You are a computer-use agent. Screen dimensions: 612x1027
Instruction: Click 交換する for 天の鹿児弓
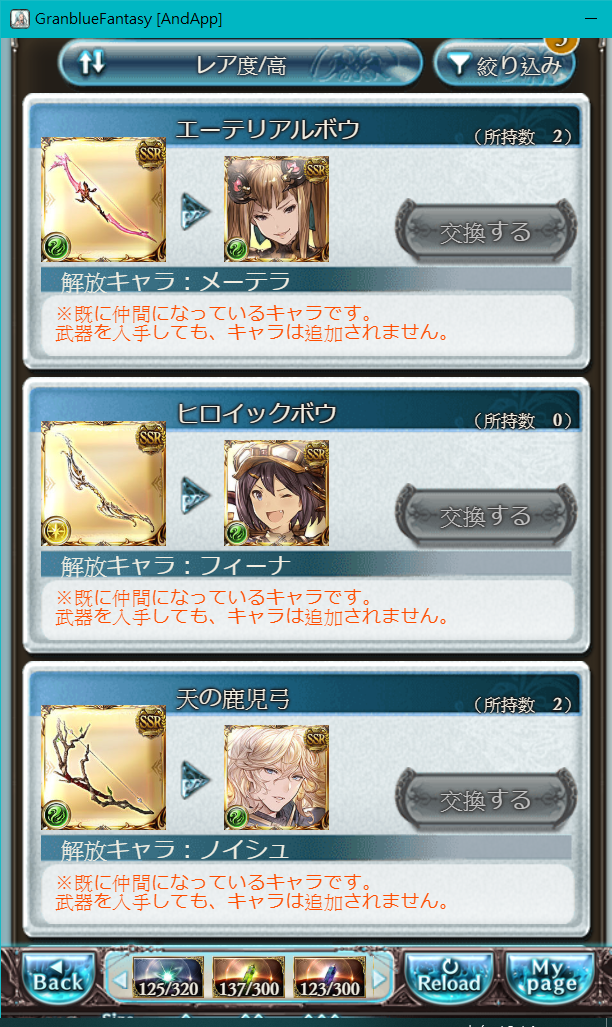(486, 800)
